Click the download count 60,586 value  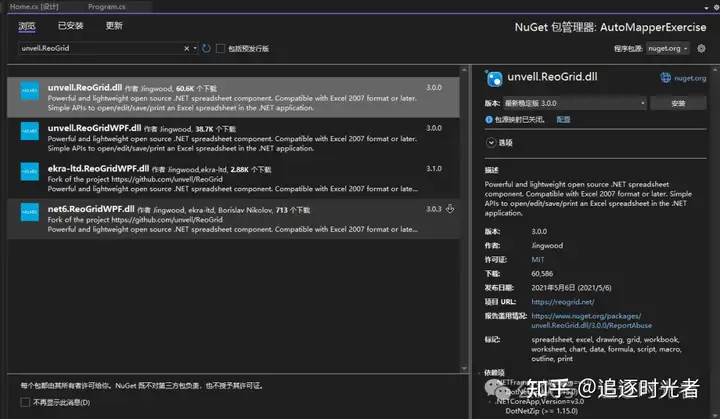pos(542,274)
